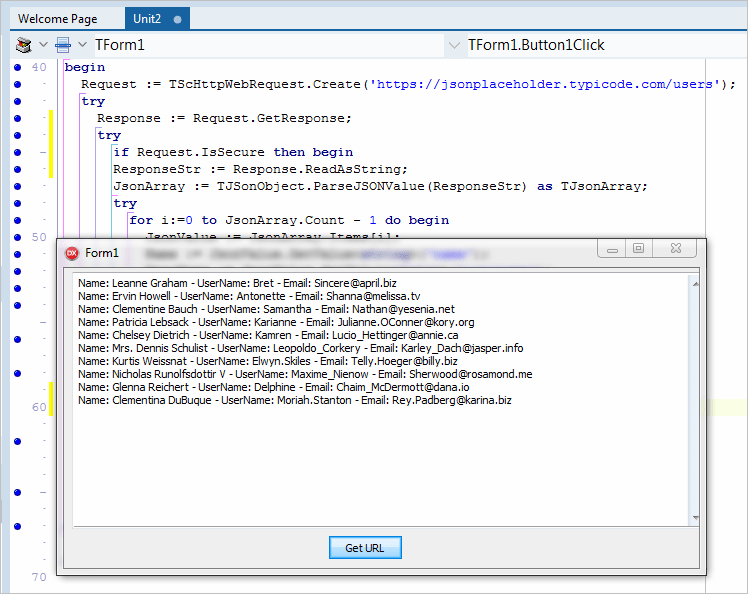Viewport: 748px width, 594px height.
Task: Click the 'Clementina DuBuque' line in the memo
Action: tap(294, 400)
